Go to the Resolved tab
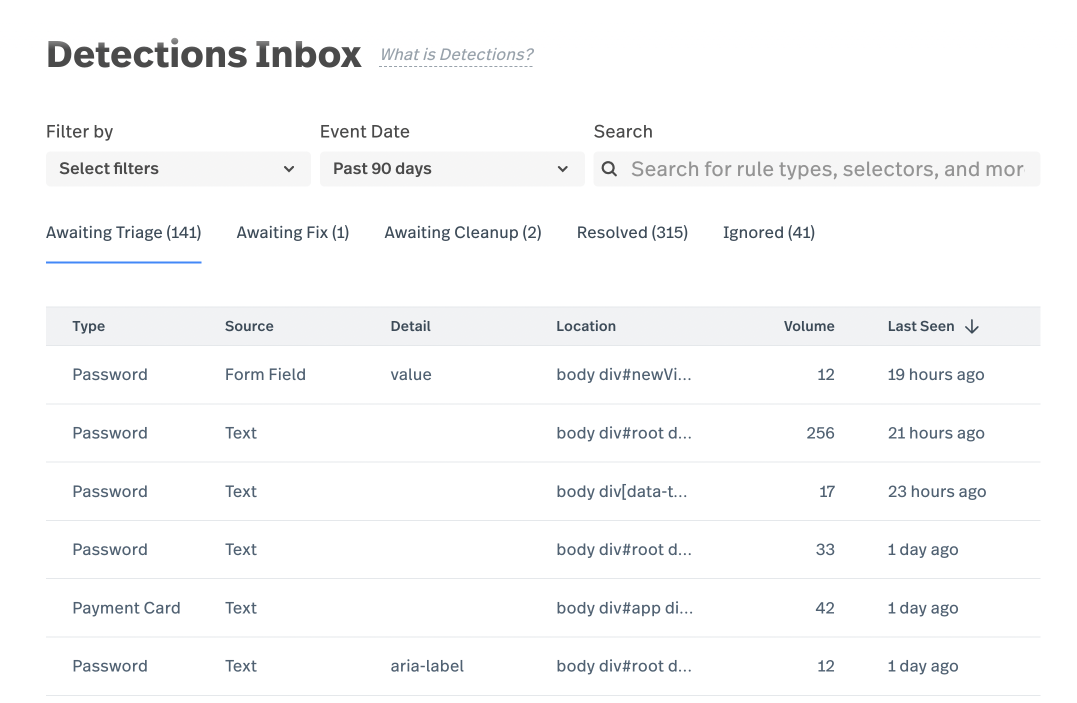1077x703 pixels. (633, 233)
